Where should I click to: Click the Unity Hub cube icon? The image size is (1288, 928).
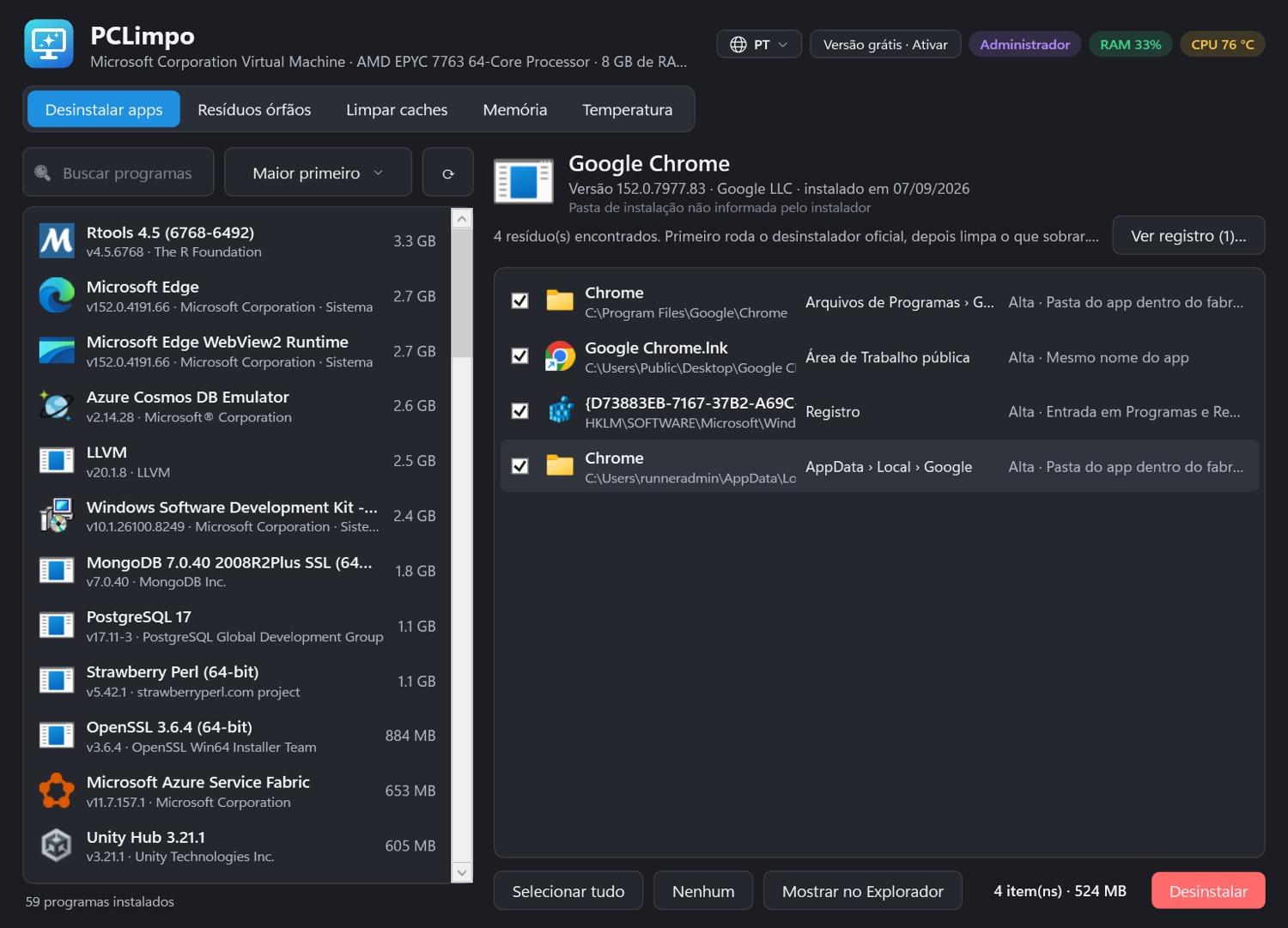coord(57,846)
